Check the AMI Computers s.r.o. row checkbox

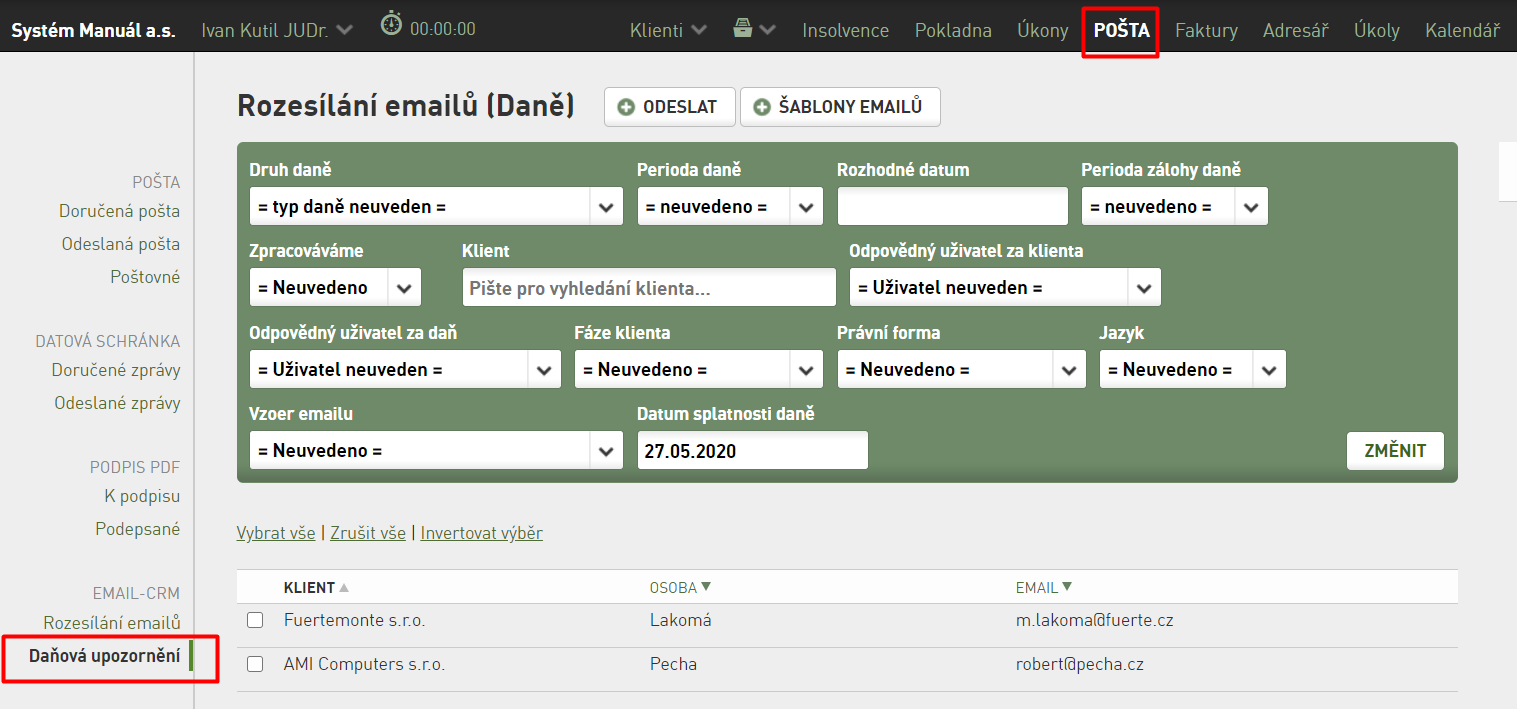pyautogui.click(x=255, y=664)
